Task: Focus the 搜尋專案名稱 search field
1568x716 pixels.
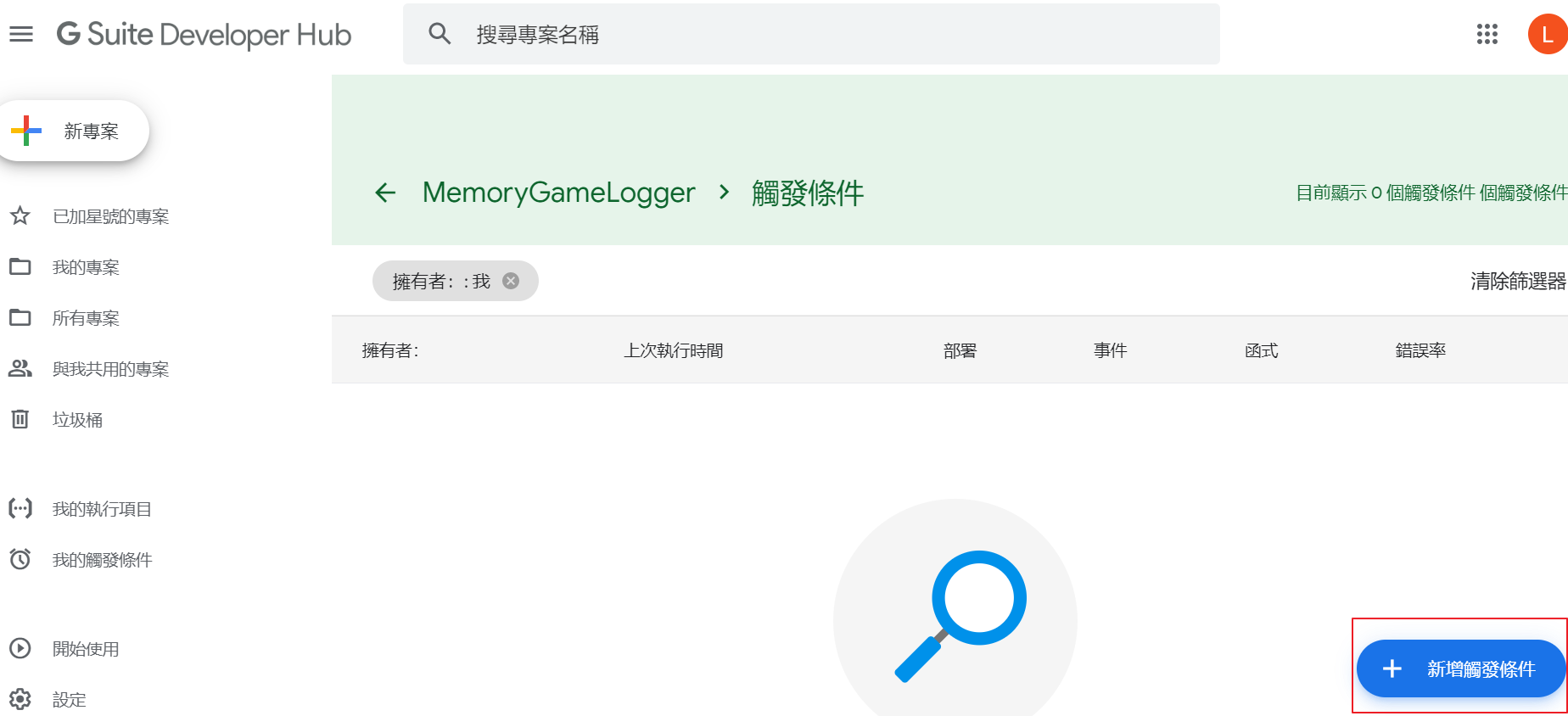Action: coord(811,34)
